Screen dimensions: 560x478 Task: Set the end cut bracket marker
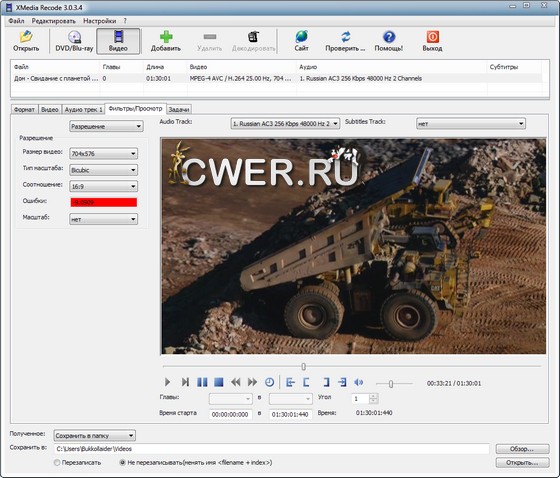point(326,382)
